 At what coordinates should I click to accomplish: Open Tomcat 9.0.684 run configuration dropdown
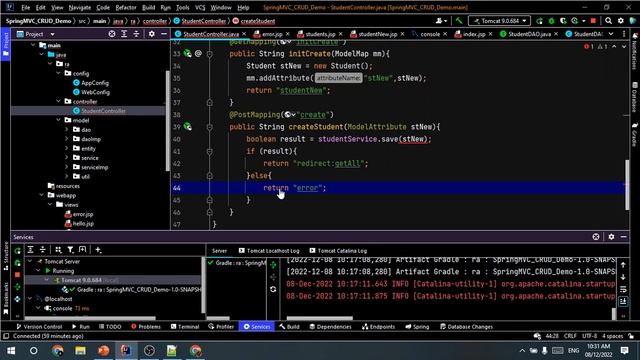click(500, 21)
